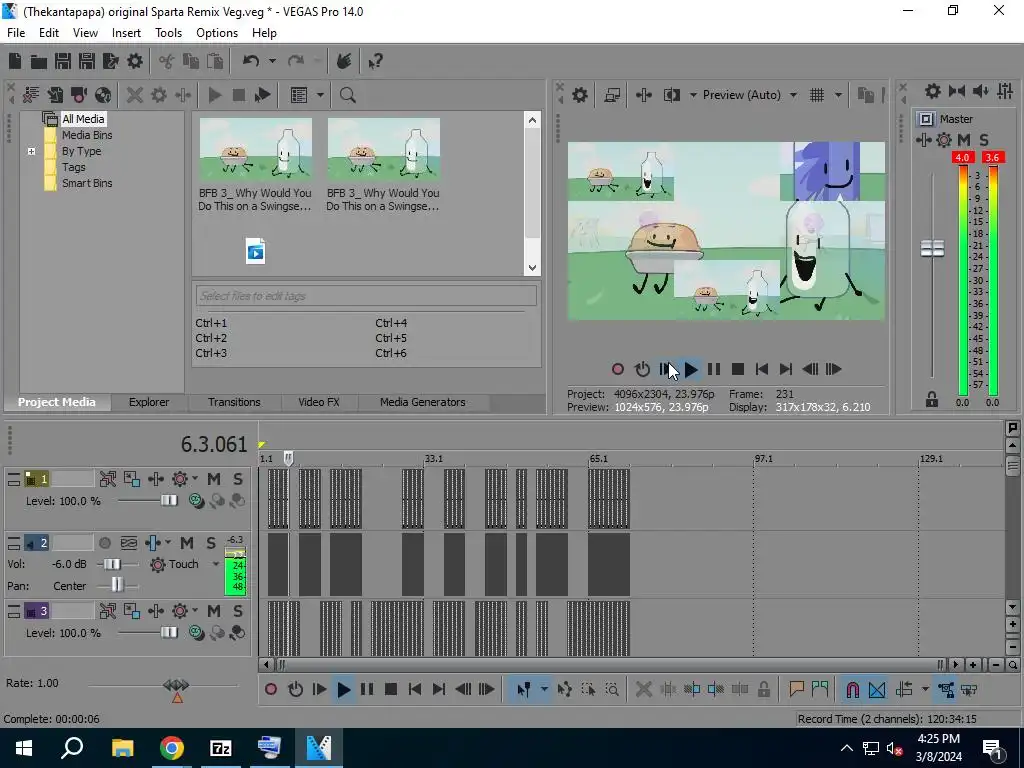Stop playback in the preview transport
The width and height of the screenshot is (1024, 768).
738,370
